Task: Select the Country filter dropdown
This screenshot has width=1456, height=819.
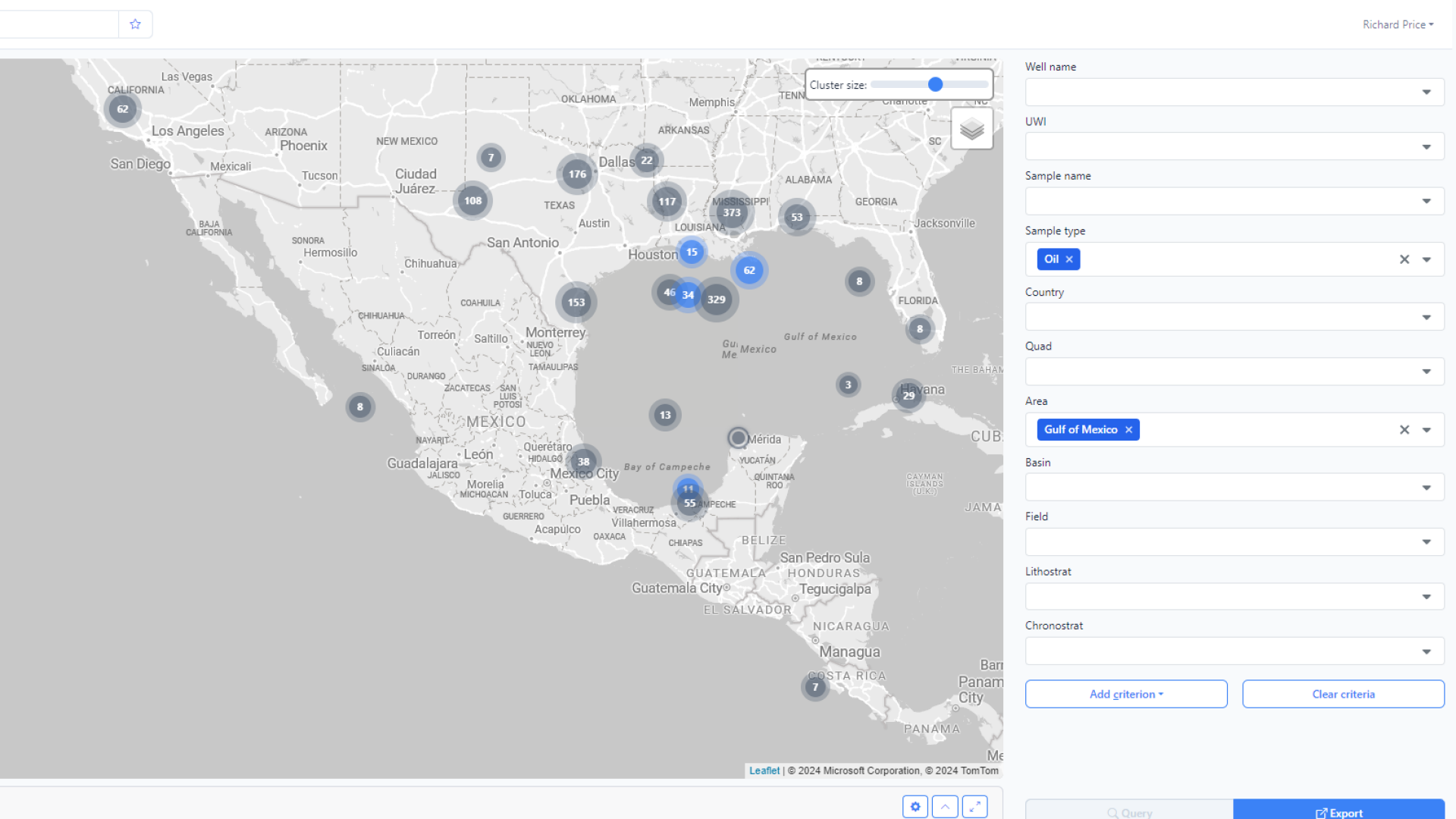Action: click(x=1232, y=317)
